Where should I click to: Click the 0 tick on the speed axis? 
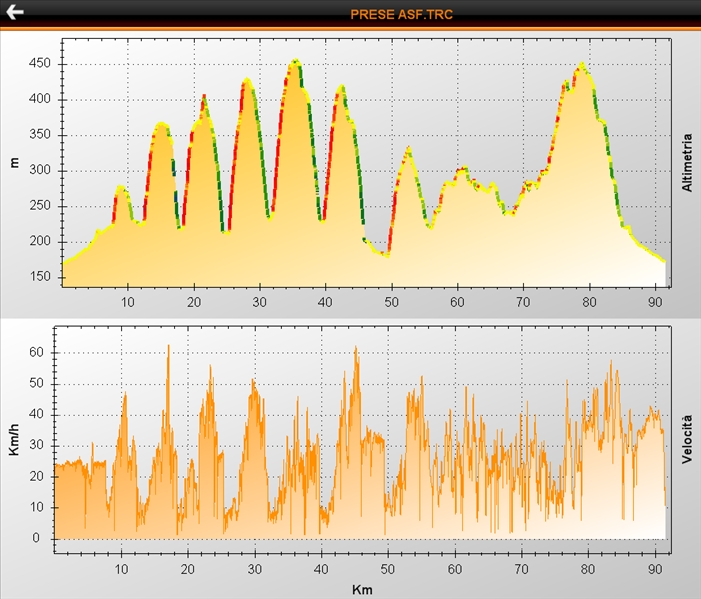36,538
